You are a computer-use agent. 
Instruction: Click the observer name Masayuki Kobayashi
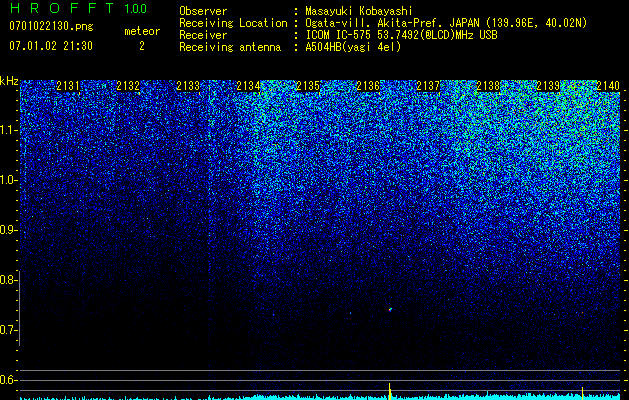pyautogui.click(x=359, y=11)
